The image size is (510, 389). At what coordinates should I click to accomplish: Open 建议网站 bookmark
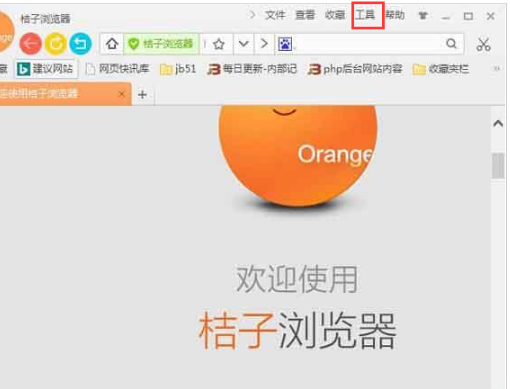pyautogui.click(x=45, y=69)
